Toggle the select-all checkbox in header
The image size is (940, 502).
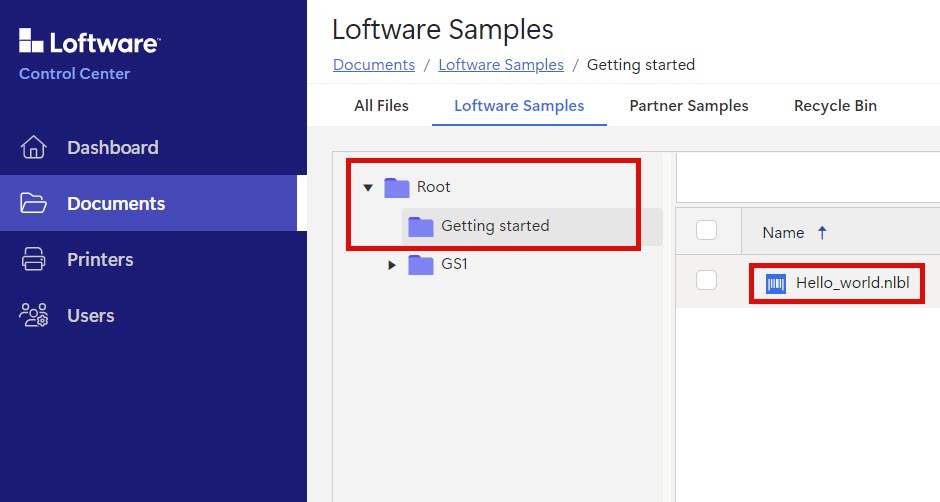(707, 231)
